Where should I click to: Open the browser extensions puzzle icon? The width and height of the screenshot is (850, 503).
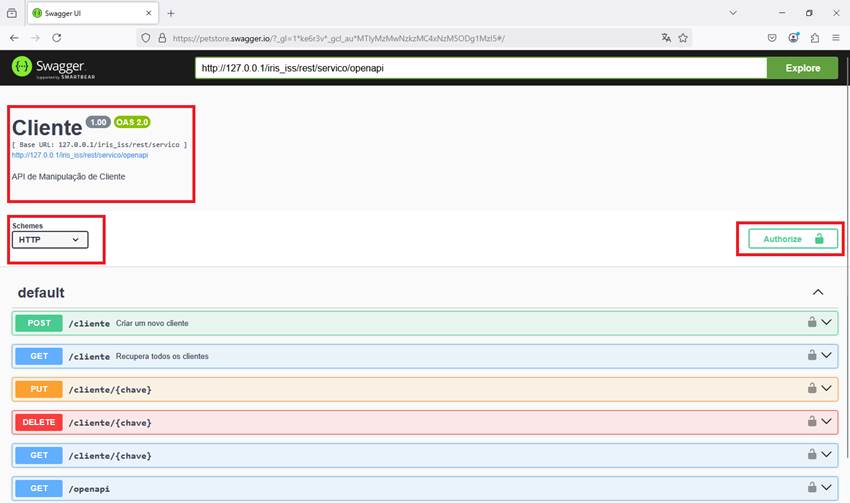814,37
